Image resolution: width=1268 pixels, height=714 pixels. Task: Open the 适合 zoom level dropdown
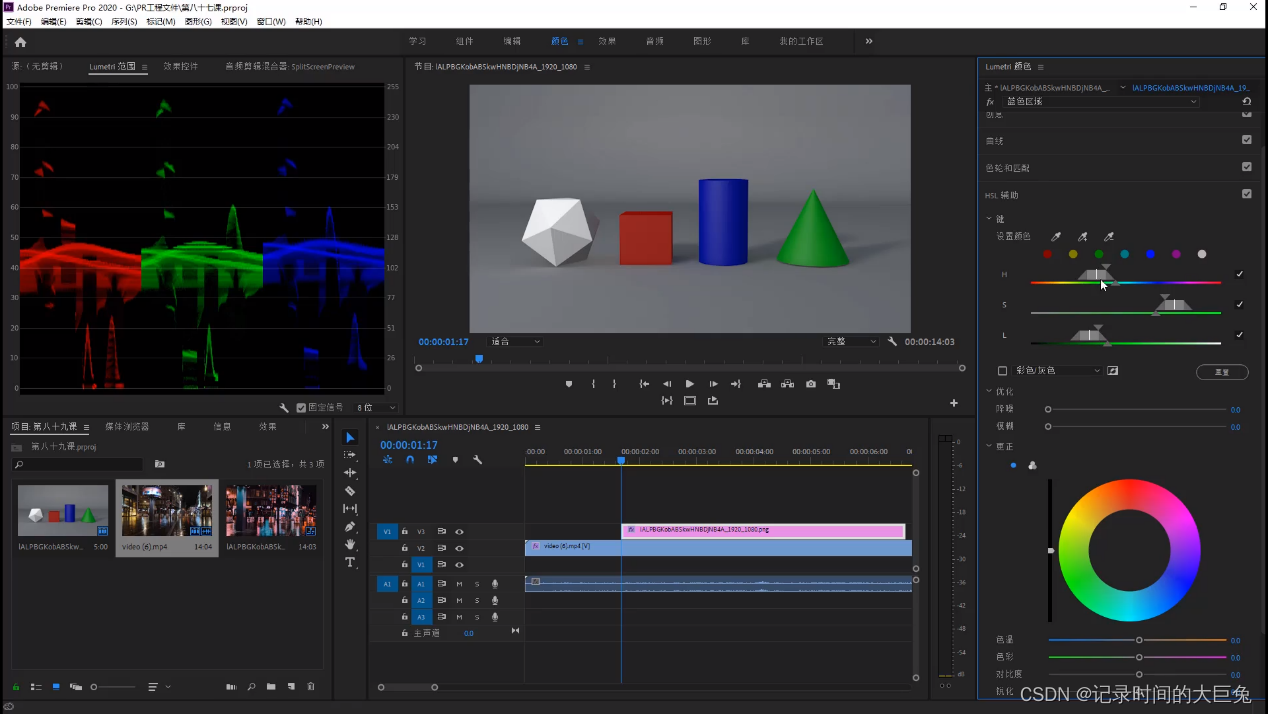[515, 342]
